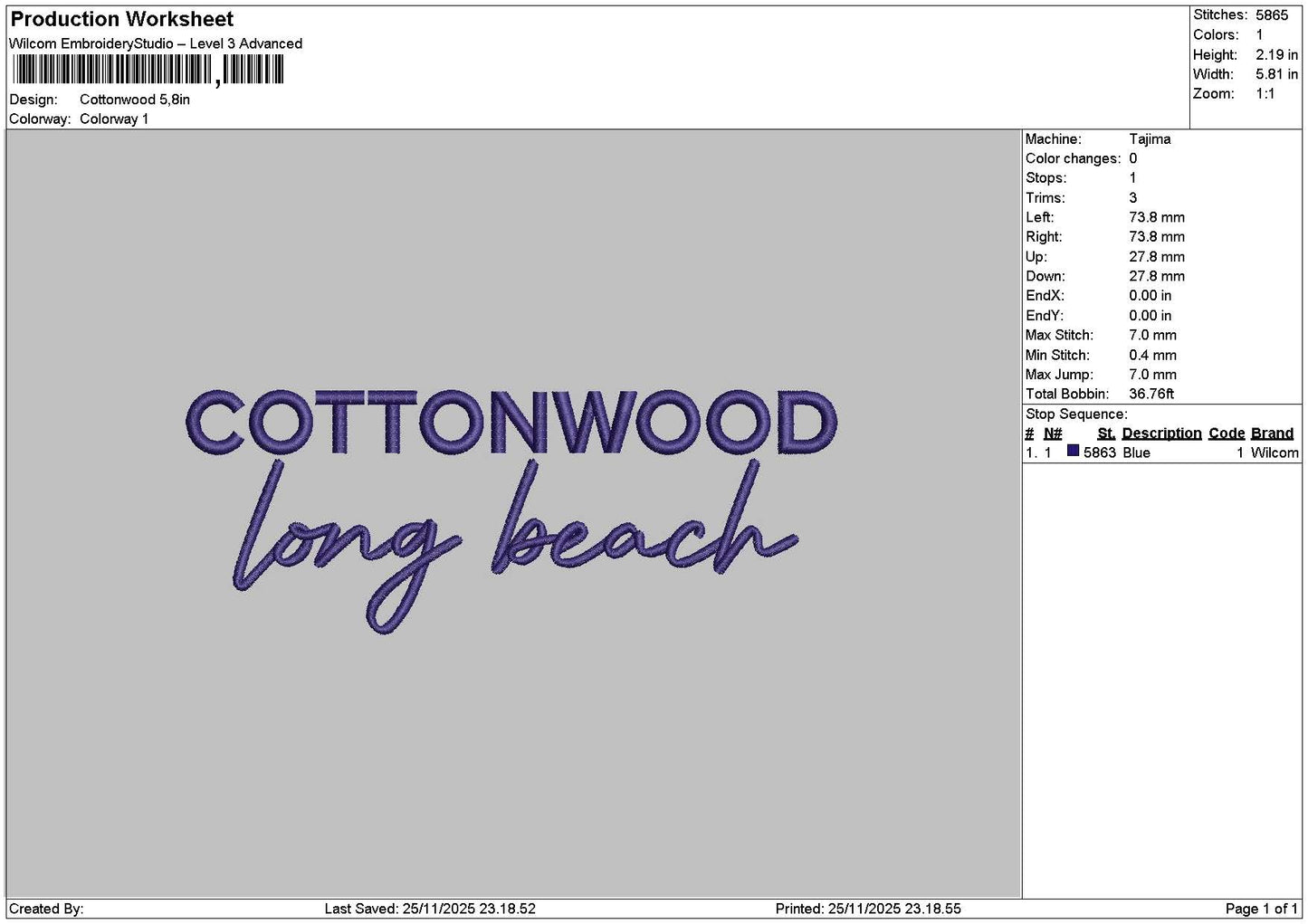
Task: Click the Min Stitch value 0.4 mm
Action: (1152, 356)
